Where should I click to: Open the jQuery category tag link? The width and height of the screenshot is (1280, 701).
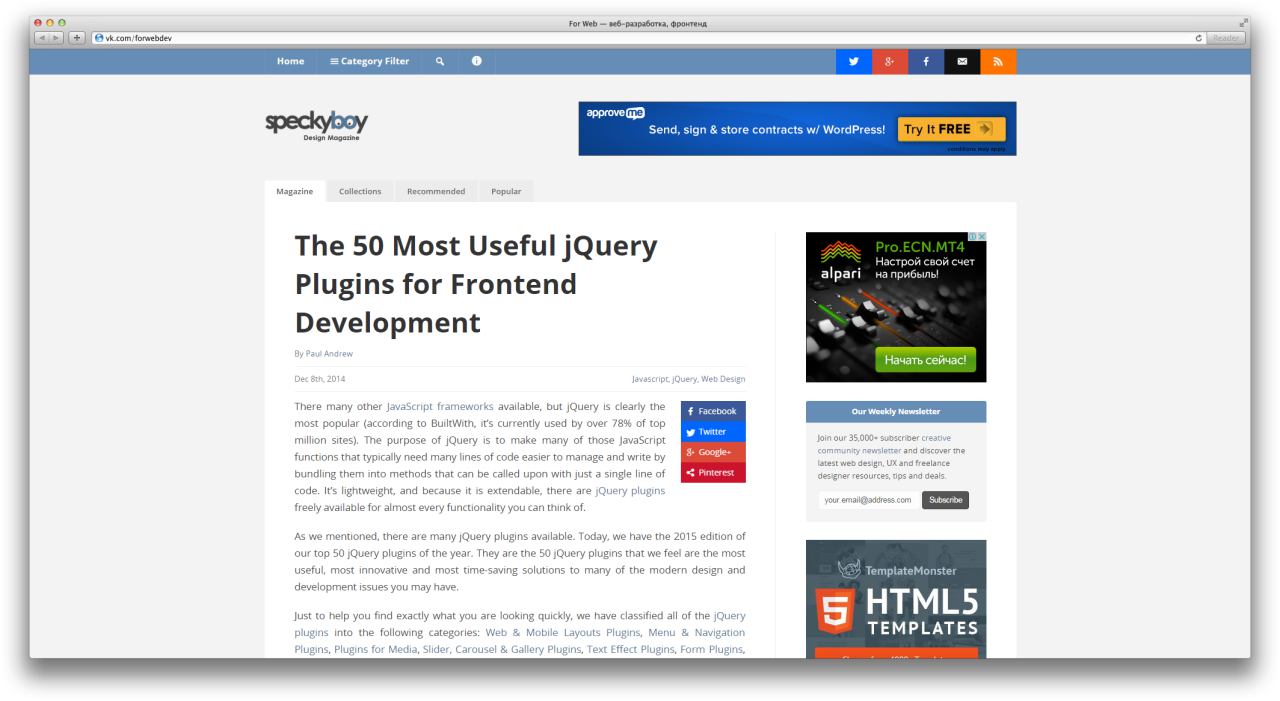(x=685, y=379)
